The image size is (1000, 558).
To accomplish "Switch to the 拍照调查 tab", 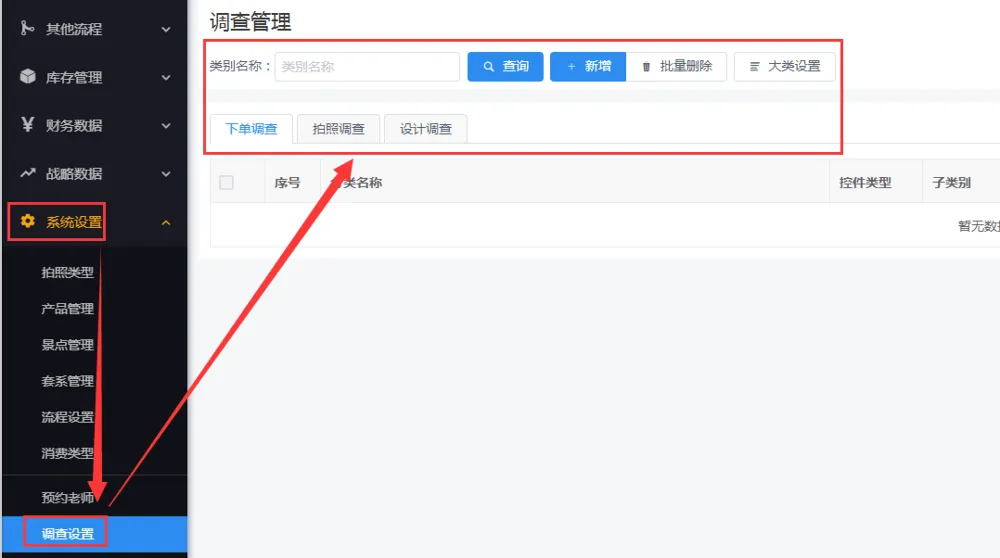I will click(338, 129).
